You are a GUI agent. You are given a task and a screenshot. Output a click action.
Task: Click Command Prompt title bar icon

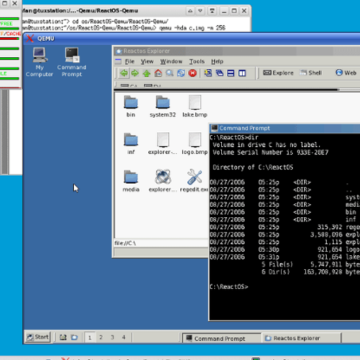pyautogui.click(x=214, y=128)
